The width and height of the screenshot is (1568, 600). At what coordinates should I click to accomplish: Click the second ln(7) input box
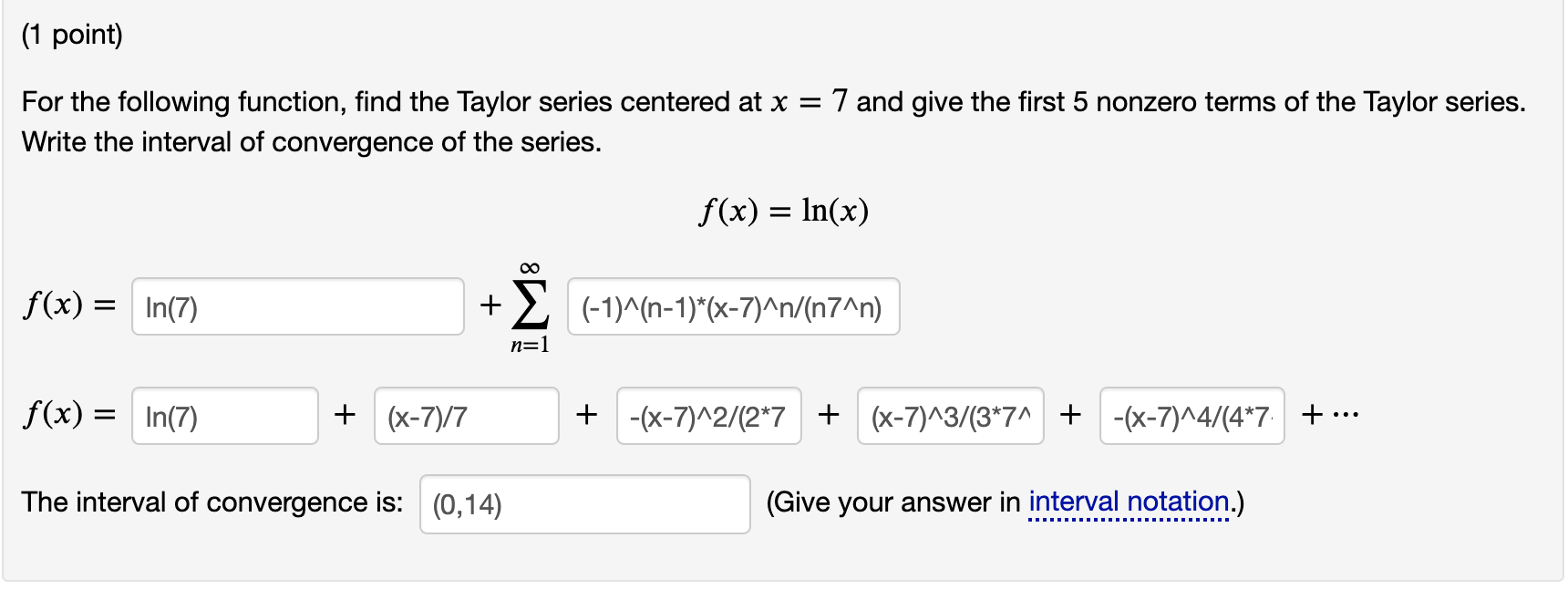[x=223, y=416]
